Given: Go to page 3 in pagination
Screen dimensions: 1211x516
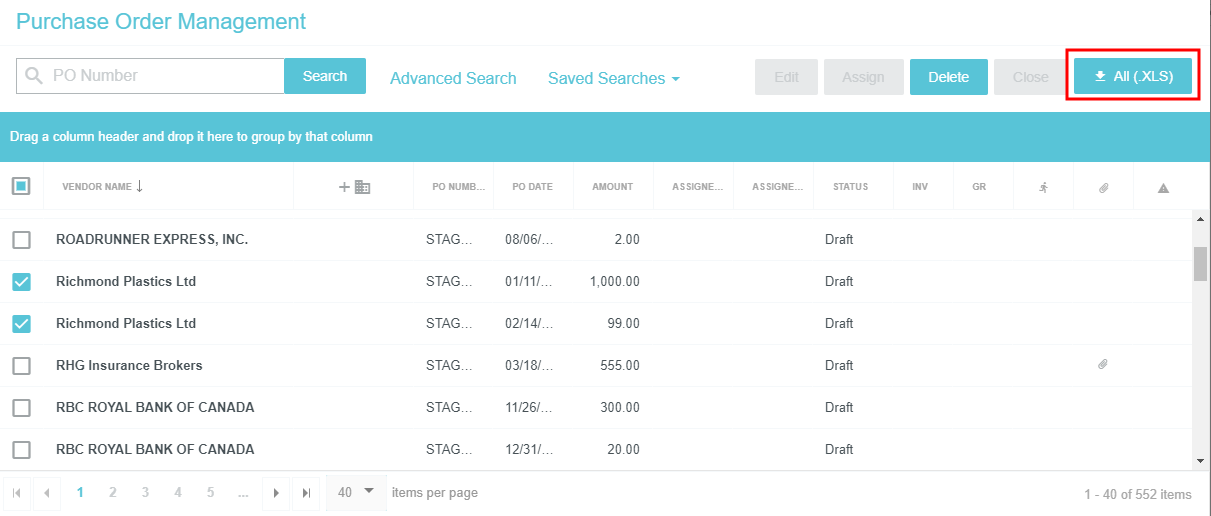Looking at the screenshot, I should [x=145, y=492].
